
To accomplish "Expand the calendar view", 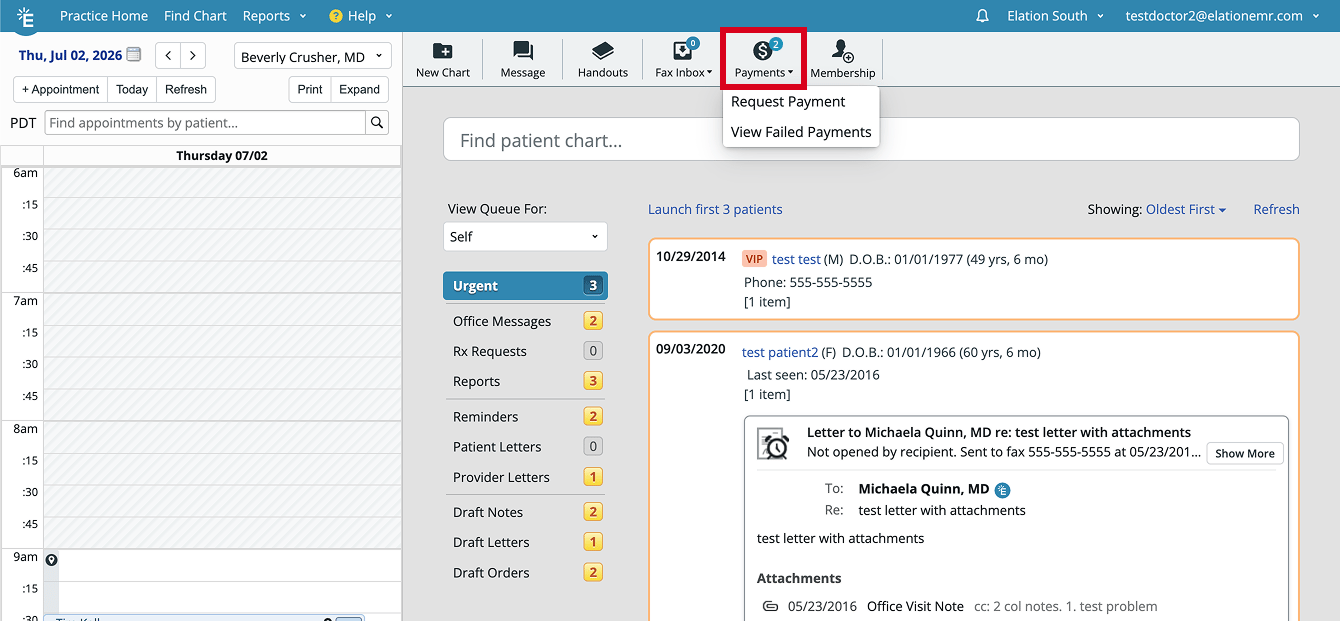I will (360, 89).
